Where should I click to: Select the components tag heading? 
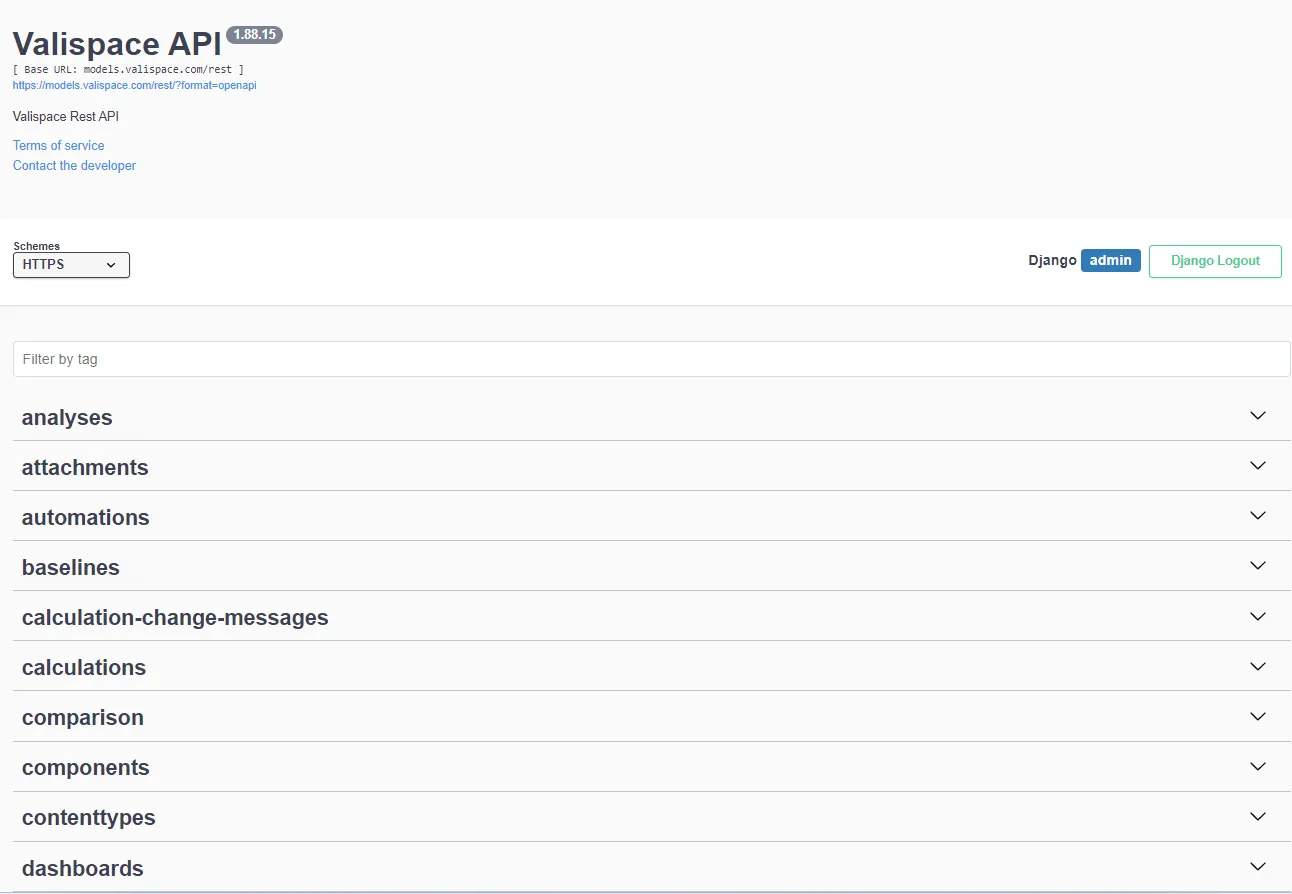(x=86, y=767)
